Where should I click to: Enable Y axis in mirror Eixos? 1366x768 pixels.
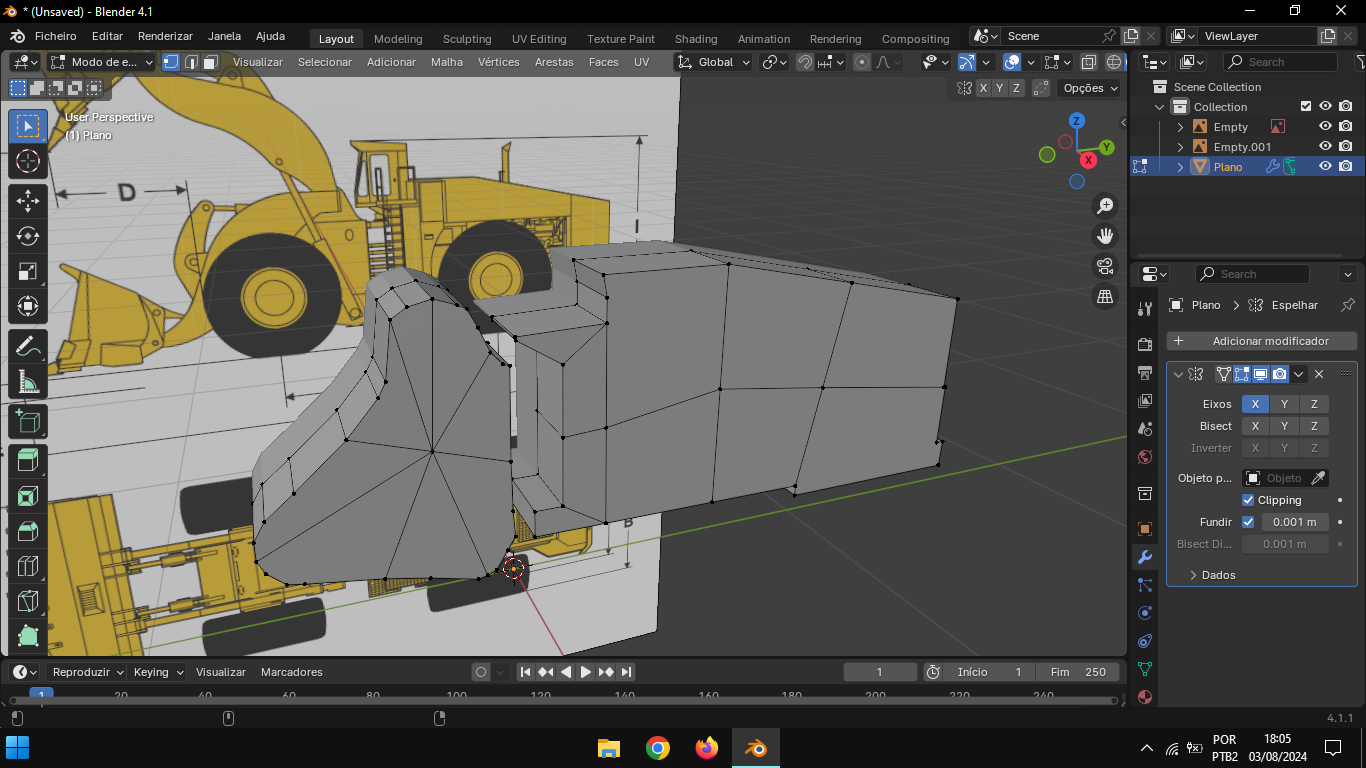1284,404
